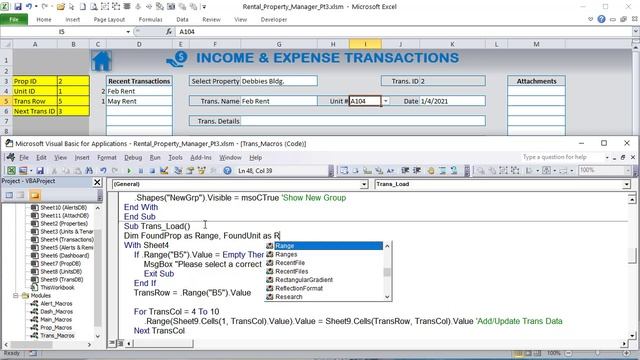This screenshot has height=360, width=640.
Task: Click Open folder icon in Excel quick access
Action: click(x=60, y=7)
